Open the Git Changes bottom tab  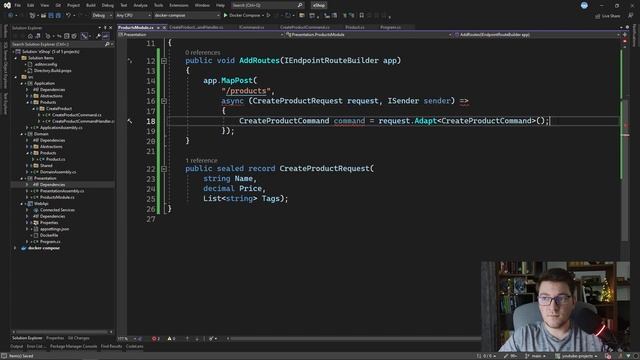click(78, 338)
